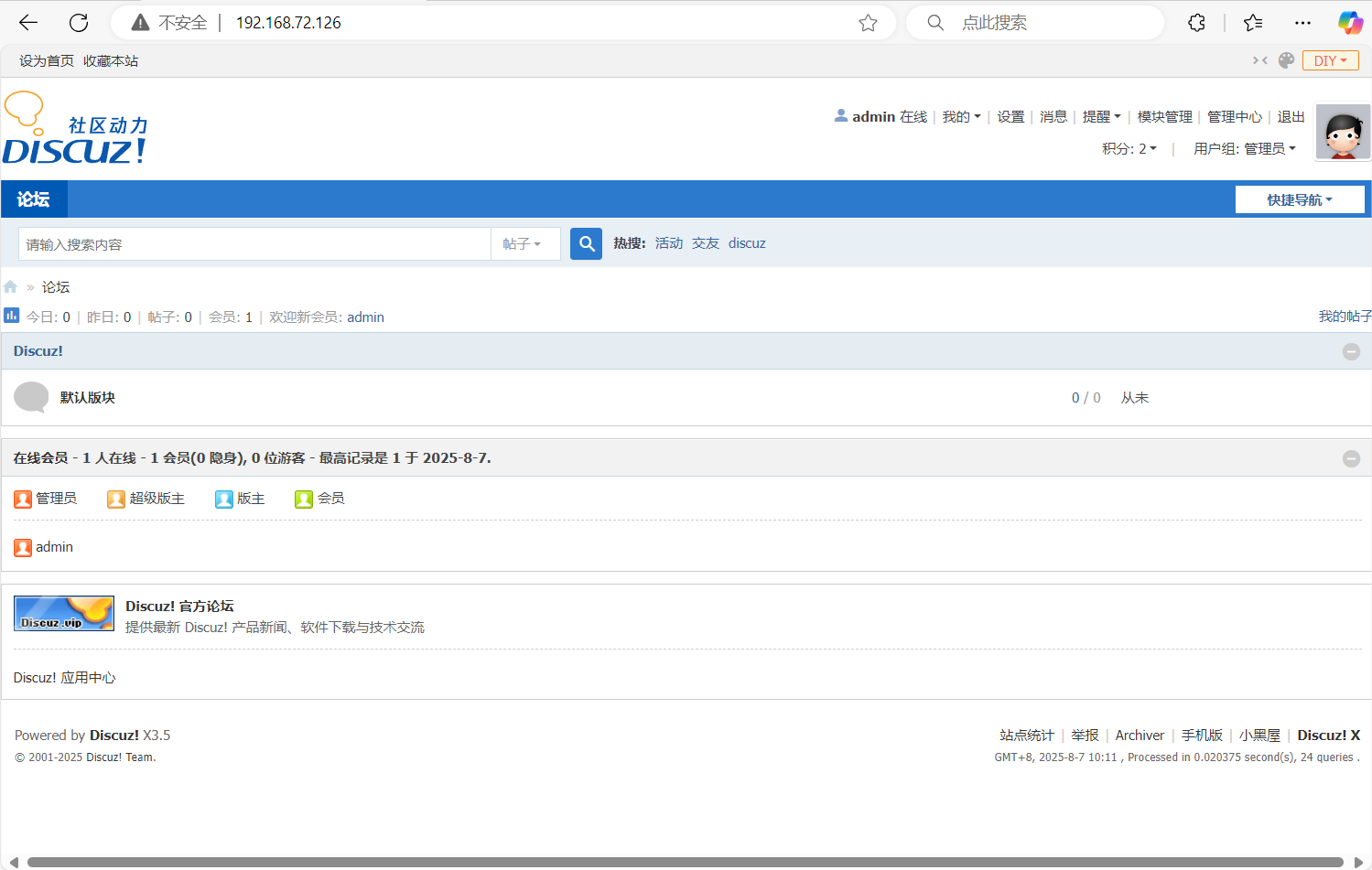Image resolution: width=1372 pixels, height=870 pixels.
Task: Open new member admin link in stats
Action: 365,317
